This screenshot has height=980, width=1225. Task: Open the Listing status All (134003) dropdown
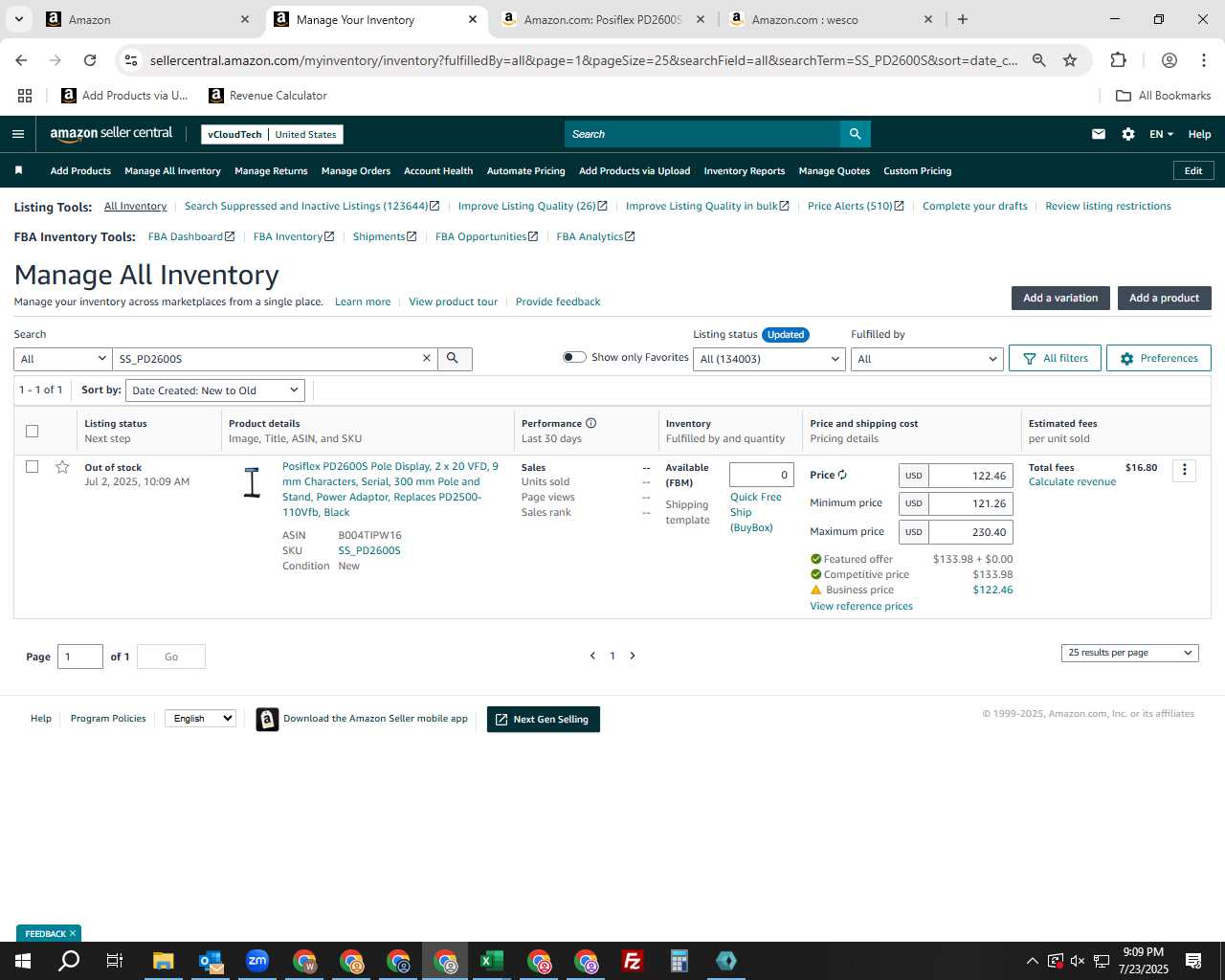pyautogui.click(x=769, y=359)
